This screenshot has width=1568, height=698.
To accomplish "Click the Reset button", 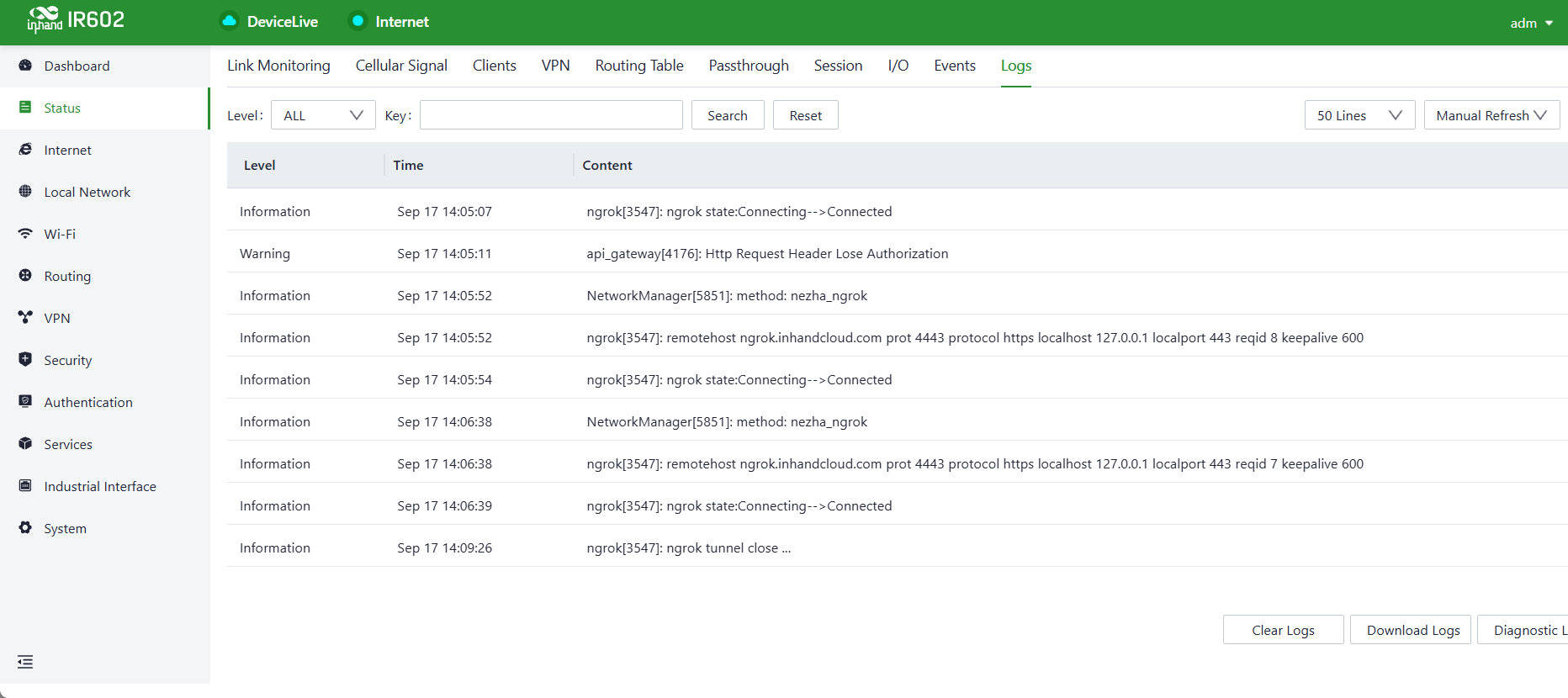I will (x=806, y=115).
